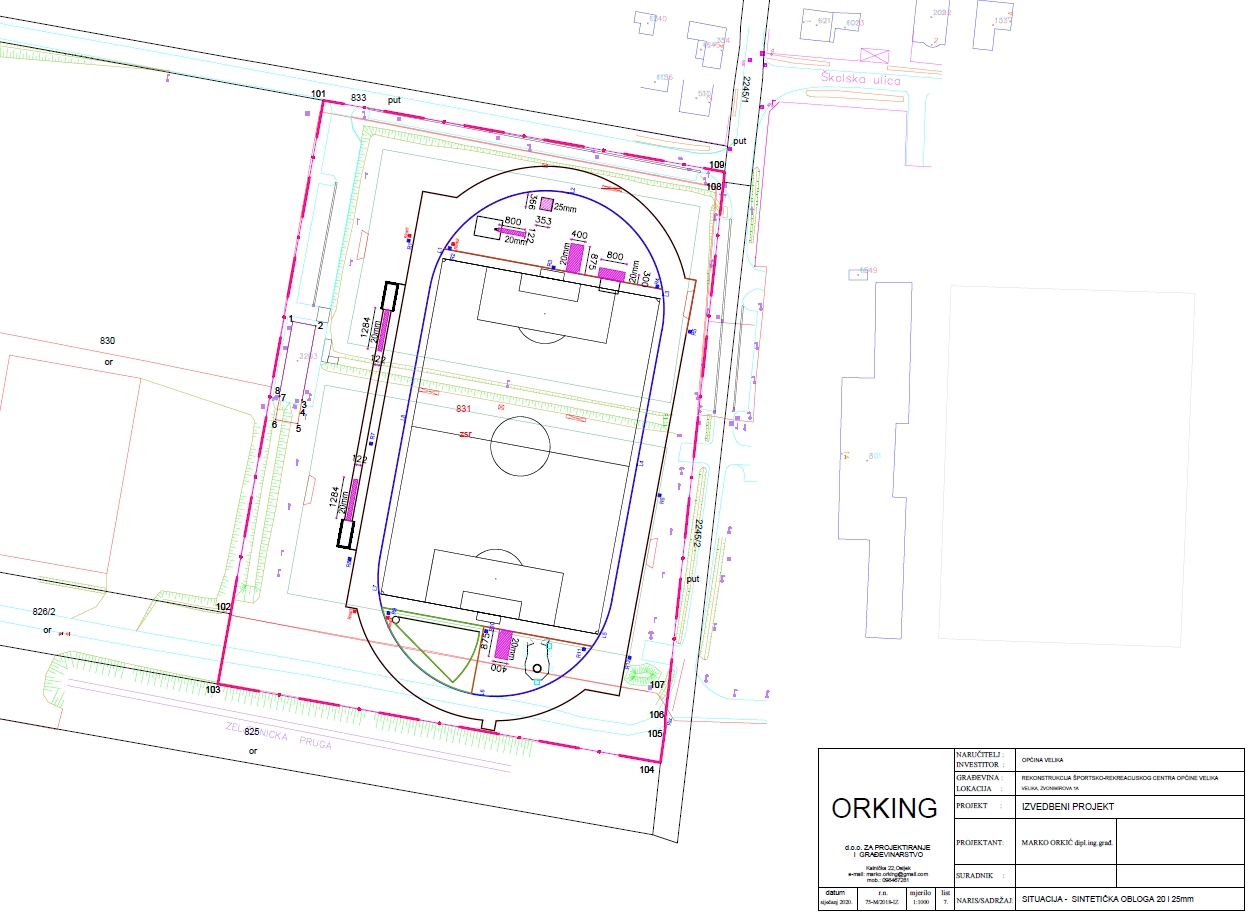Click the black throwing circle near the cage

[x=537, y=668]
